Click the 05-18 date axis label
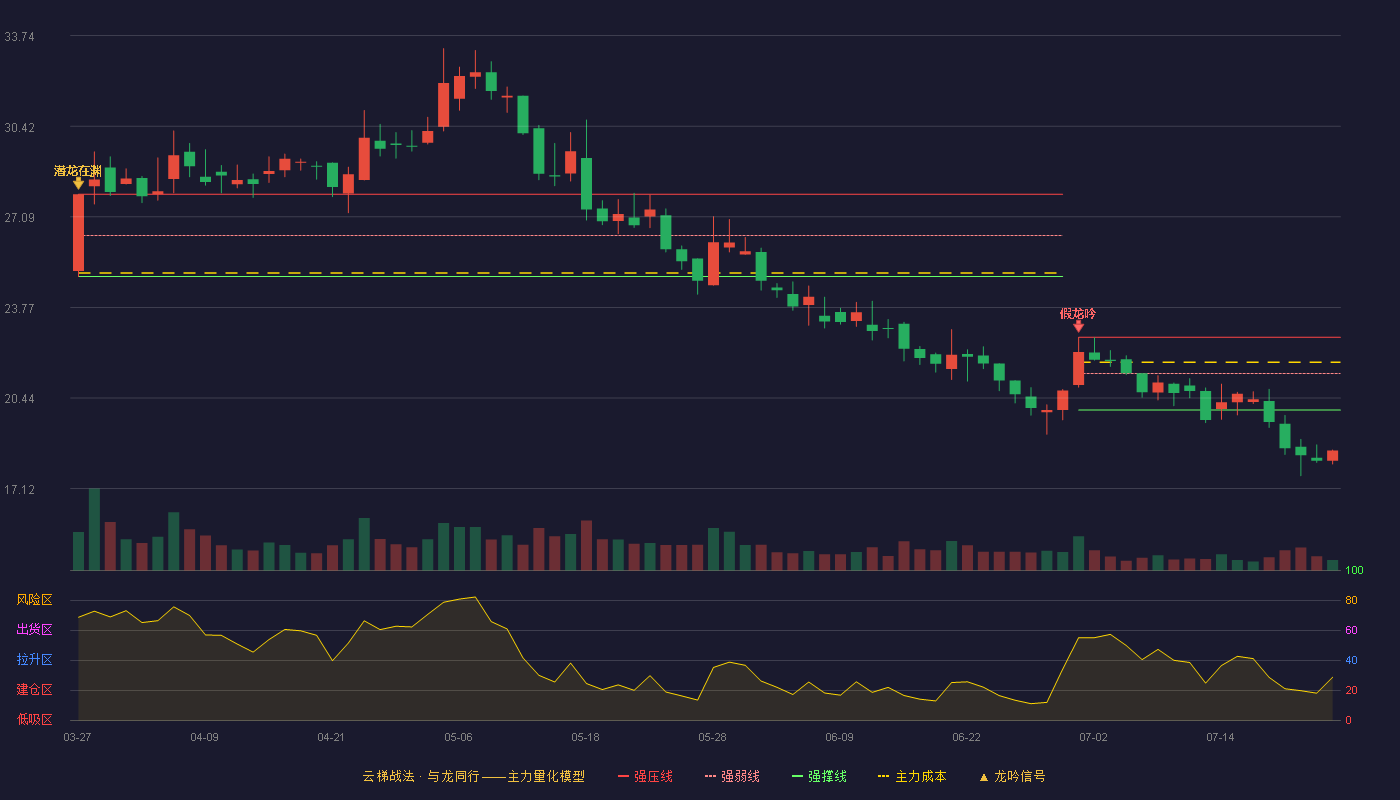The height and width of the screenshot is (800, 1400). click(x=585, y=737)
